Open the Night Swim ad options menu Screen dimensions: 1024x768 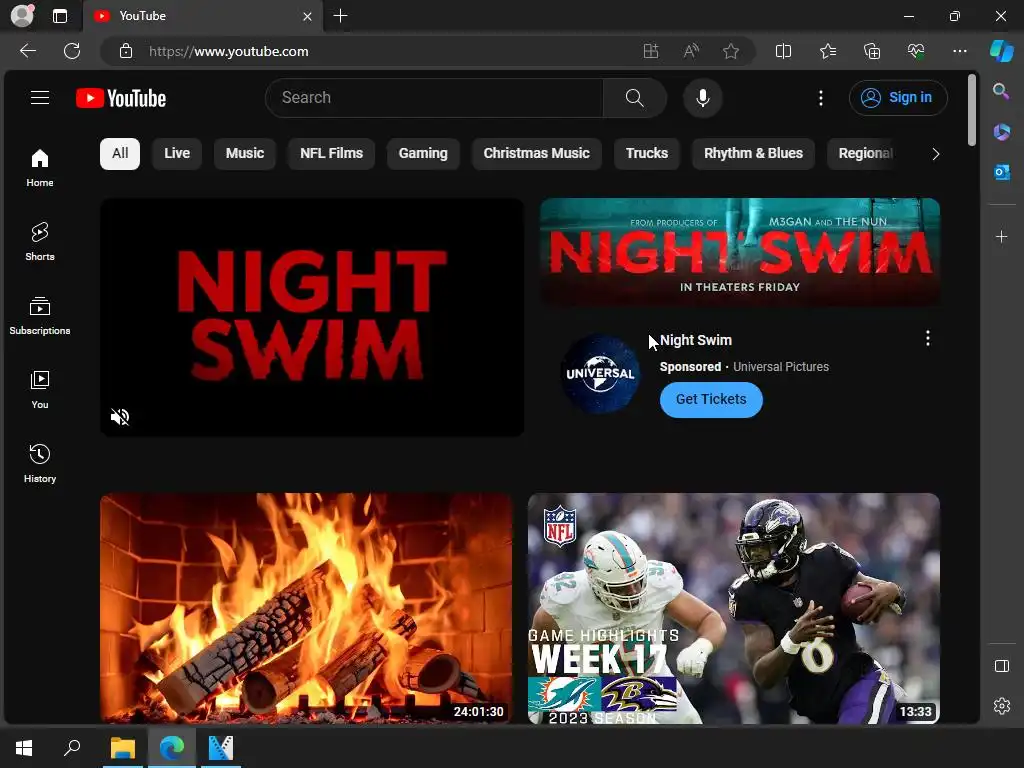tap(927, 338)
